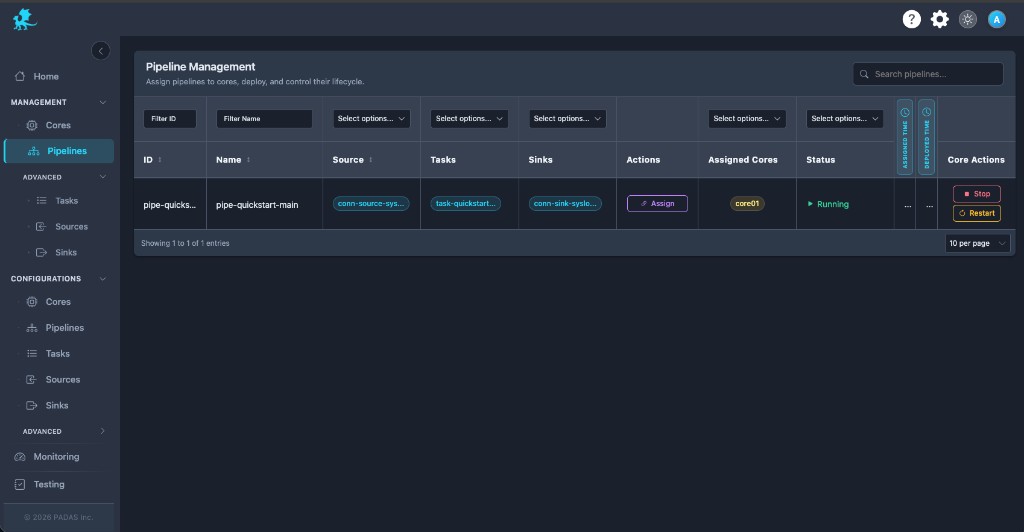Image resolution: width=1024 pixels, height=532 pixels.
Task: Click 'Showing 1 to 1 of 1 entries' text
Action: click(185, 243)
